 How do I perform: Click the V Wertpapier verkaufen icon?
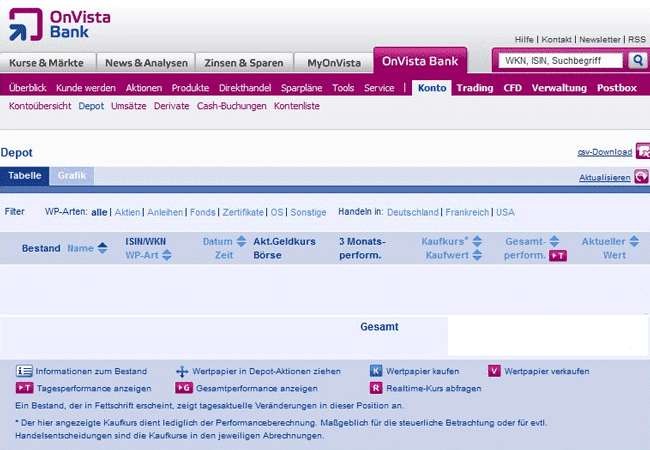[x=494, y=370]
